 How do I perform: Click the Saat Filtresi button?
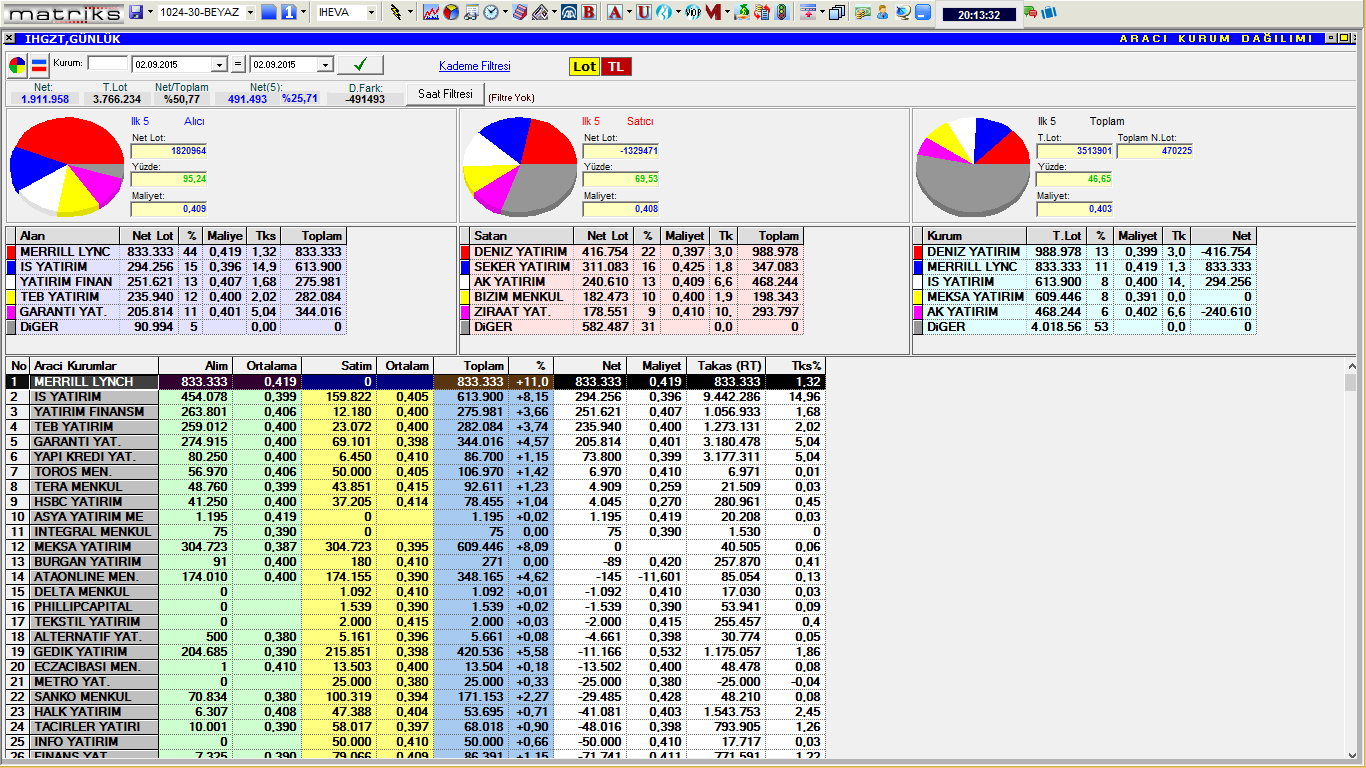point(444,94)
